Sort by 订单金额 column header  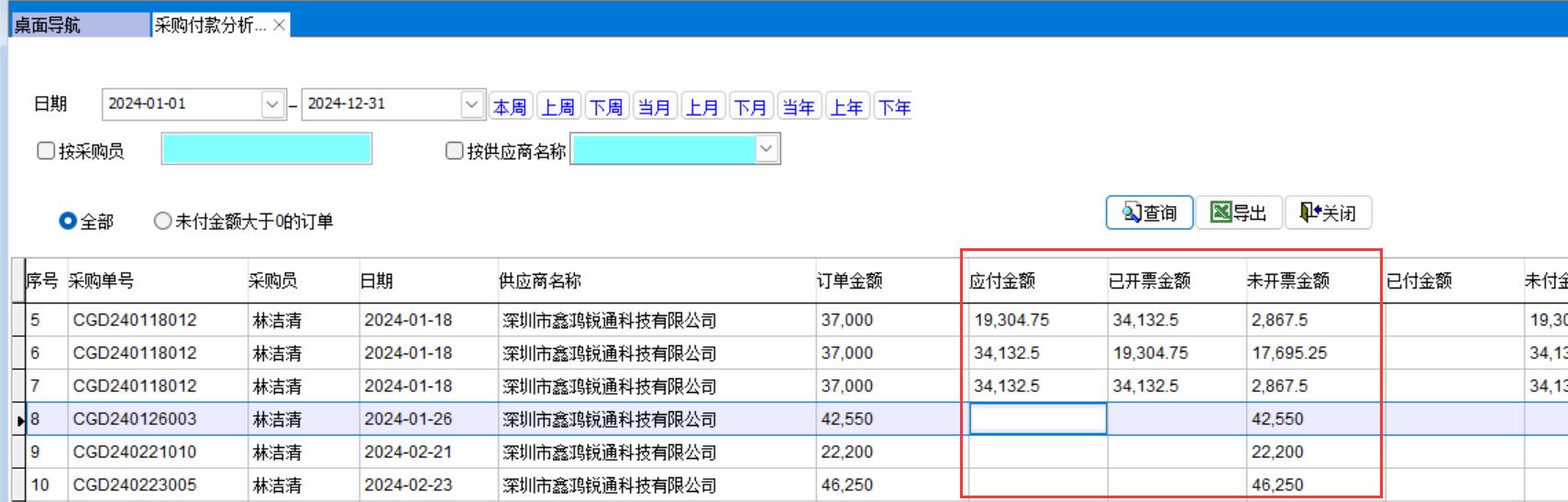pyautogui.click(x=850, y=280)
